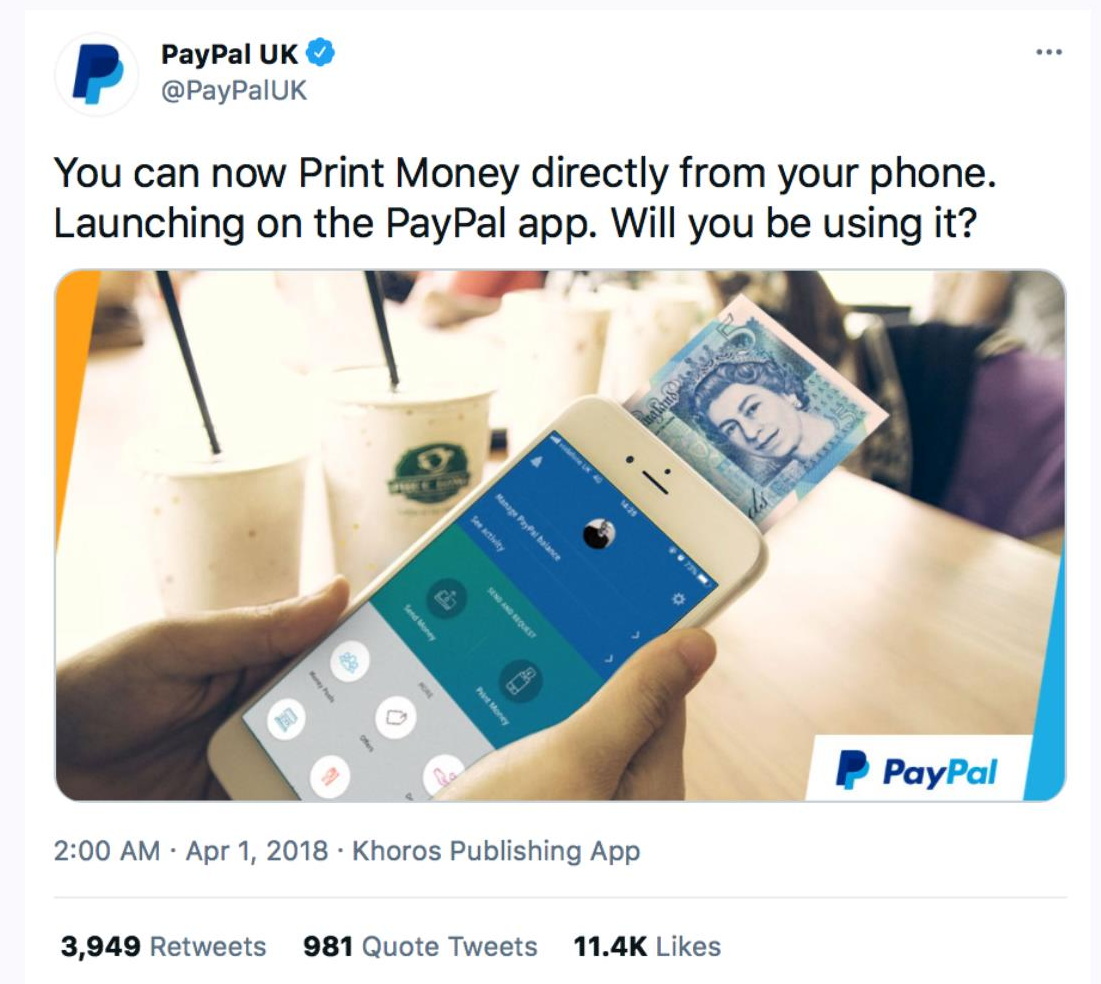The width and height of the screenshot is (1101, 984).
Task: View the 11.4K Likes list
Action: (647, 946)
